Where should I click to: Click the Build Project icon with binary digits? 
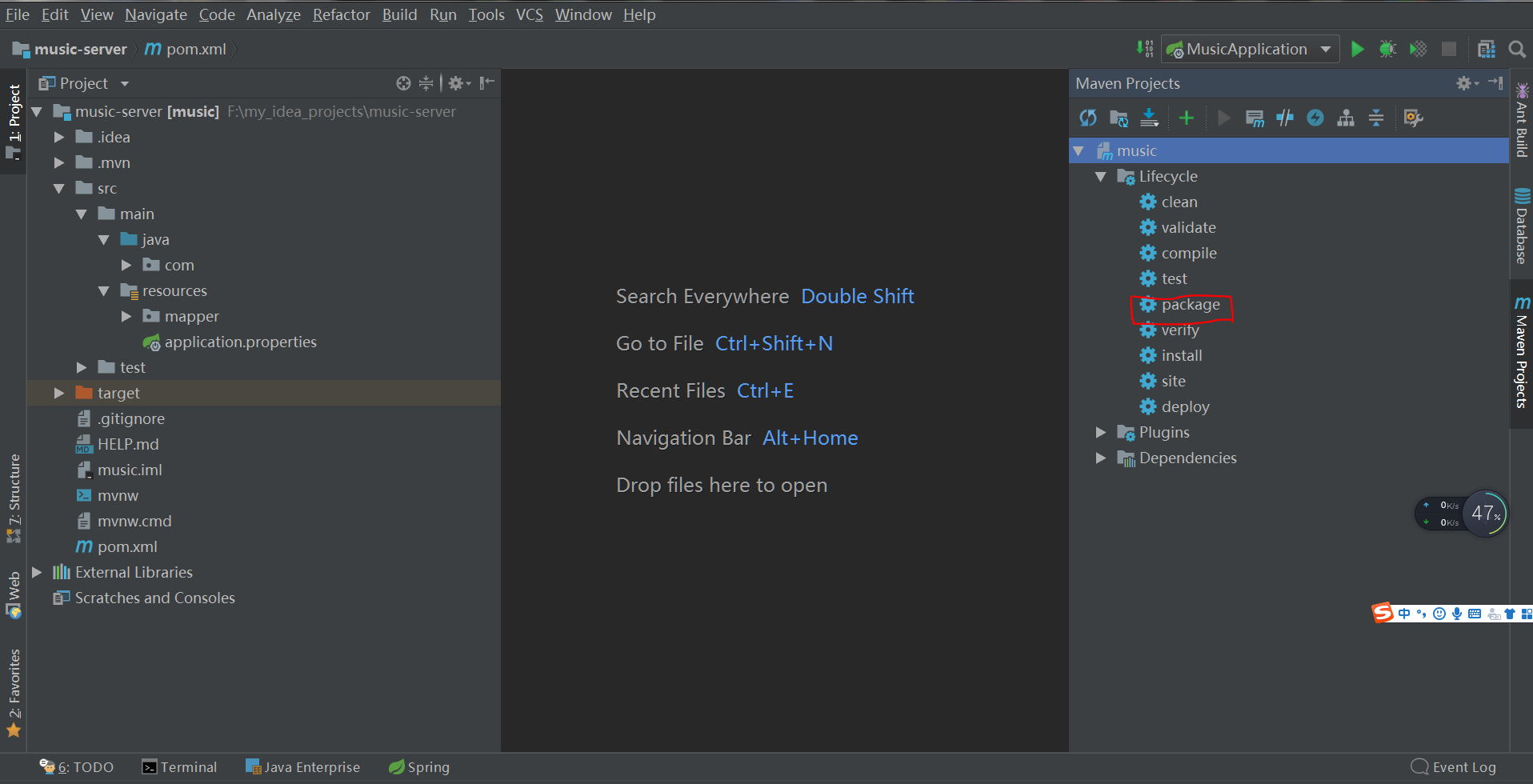tap(1145, 49)
